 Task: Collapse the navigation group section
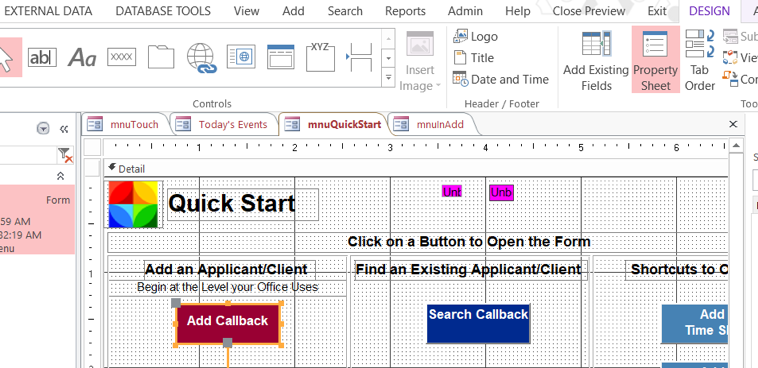click(x=60, y=176)
